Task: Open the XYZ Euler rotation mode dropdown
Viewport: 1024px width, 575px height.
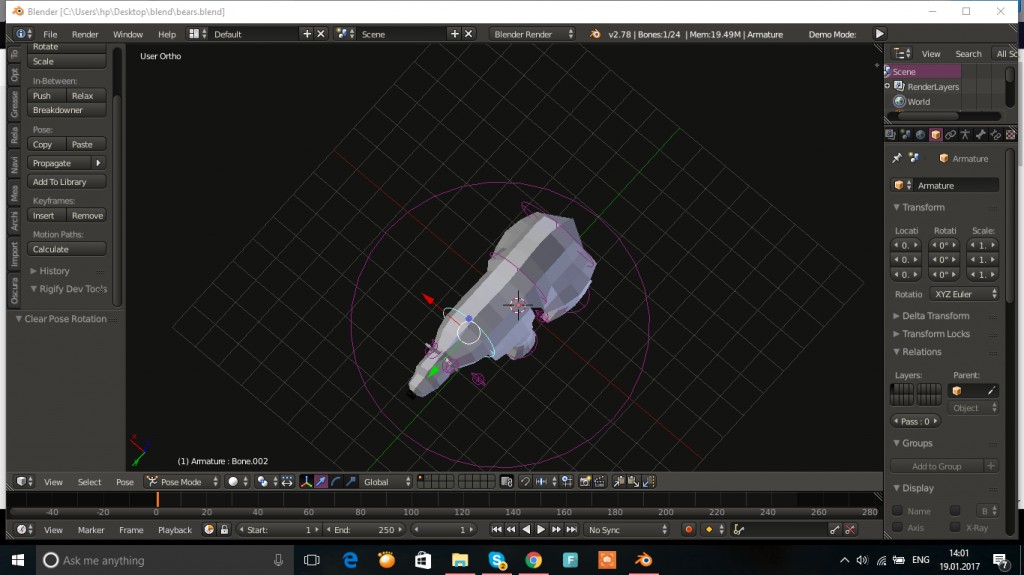Action: 964,294
